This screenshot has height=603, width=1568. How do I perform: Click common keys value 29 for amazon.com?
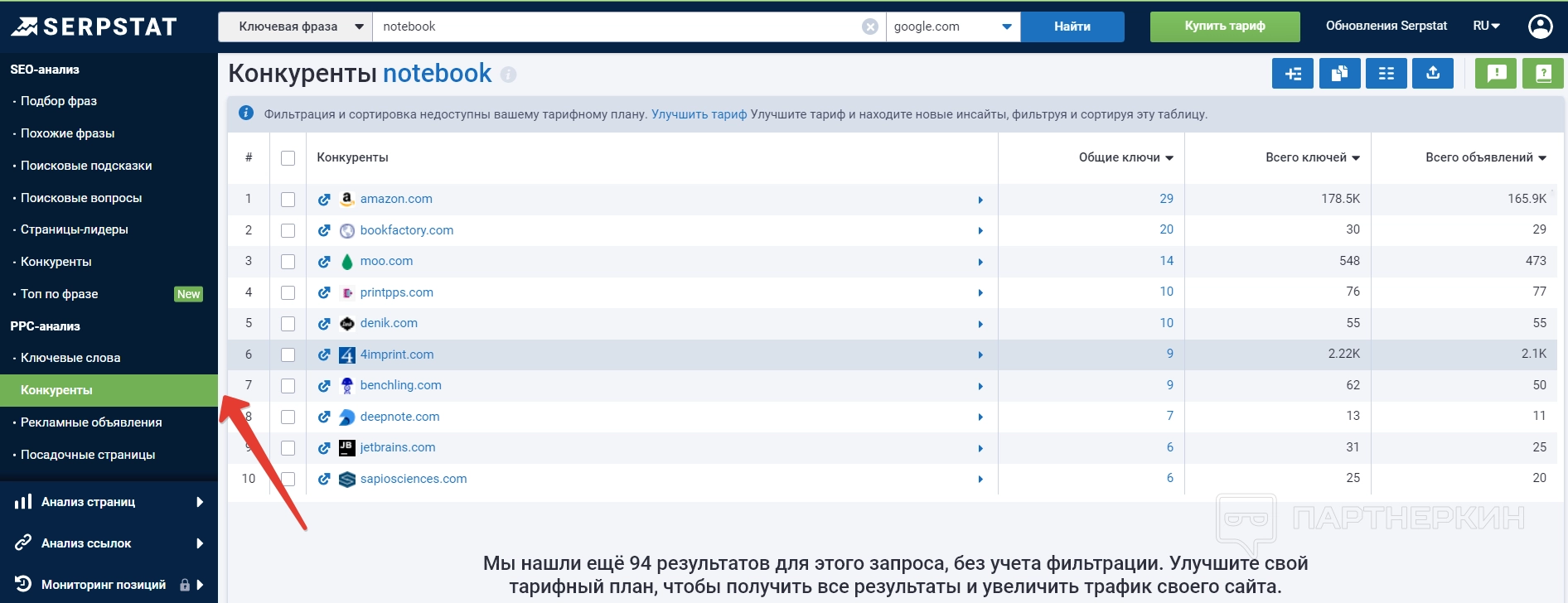click(1166, 199)
